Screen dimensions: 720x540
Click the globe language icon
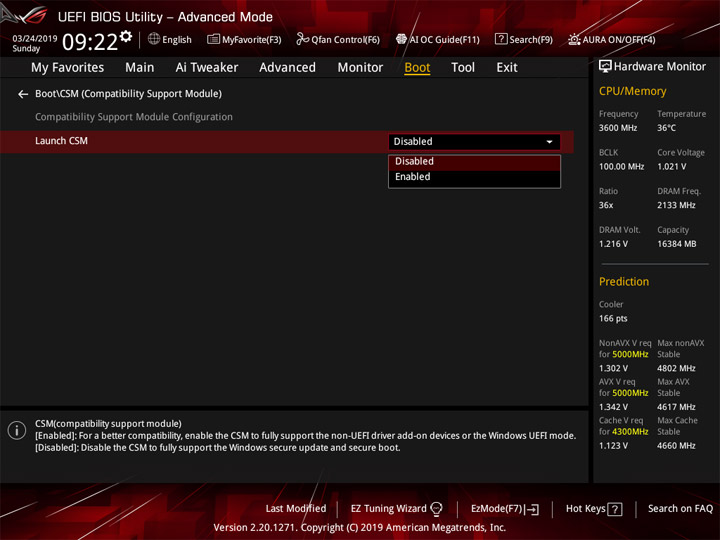(154, 39)
